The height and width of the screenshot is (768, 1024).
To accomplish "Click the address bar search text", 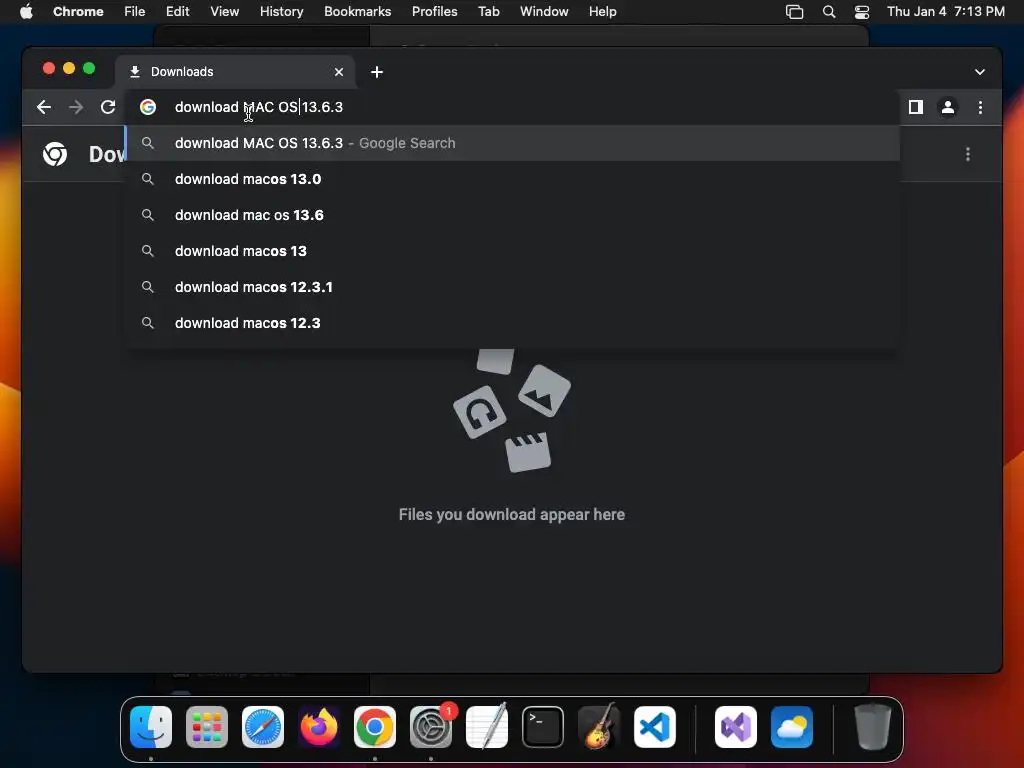I will pos(259,107).
